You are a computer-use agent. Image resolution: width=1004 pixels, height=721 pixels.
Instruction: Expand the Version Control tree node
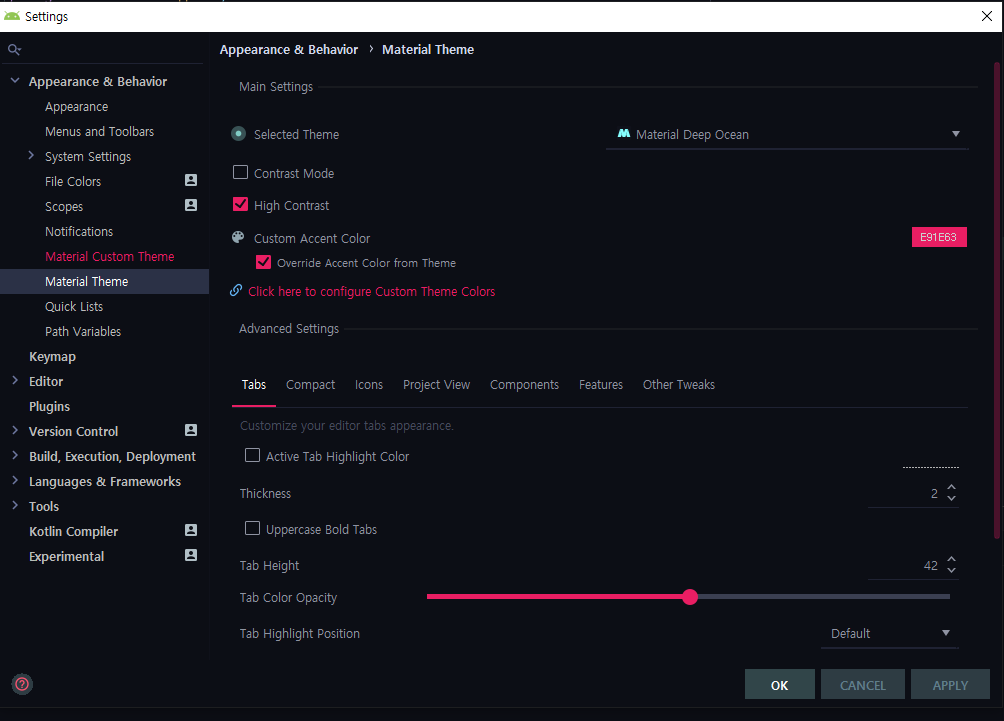(15, 430)
